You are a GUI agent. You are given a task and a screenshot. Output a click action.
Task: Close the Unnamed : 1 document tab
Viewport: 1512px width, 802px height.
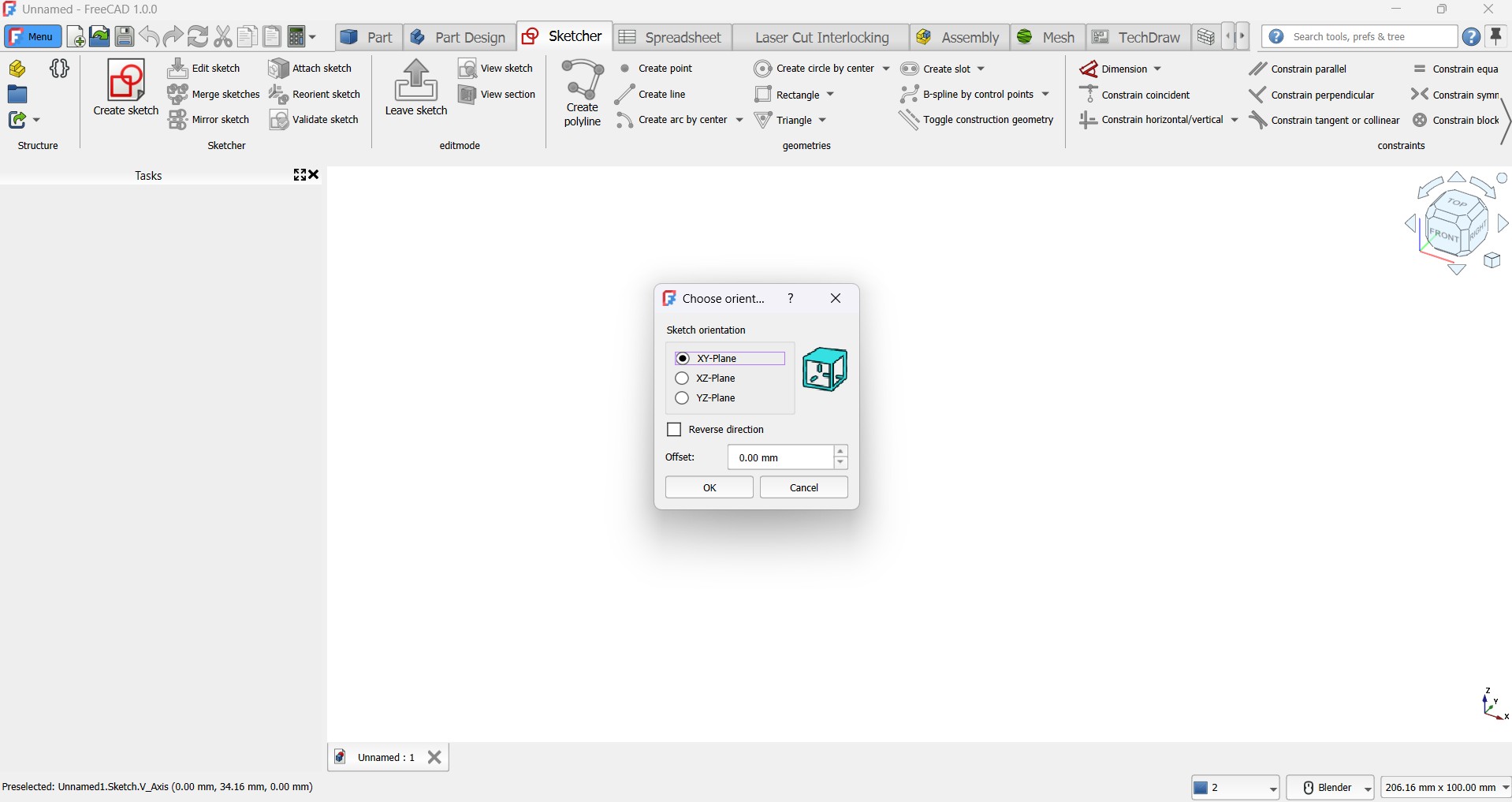tap(435, 757)
